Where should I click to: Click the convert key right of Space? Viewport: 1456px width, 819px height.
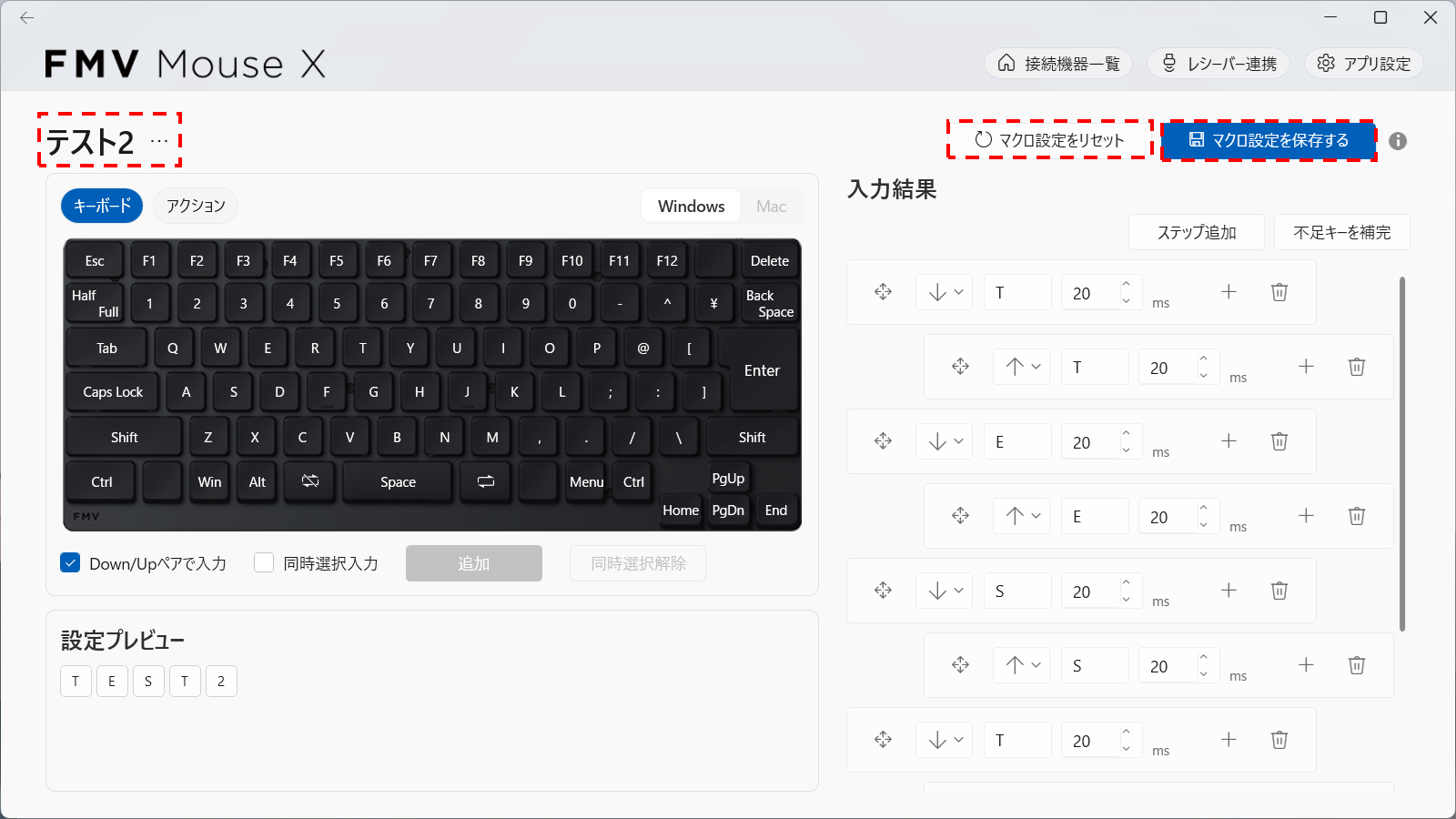(x=486, y=481)
